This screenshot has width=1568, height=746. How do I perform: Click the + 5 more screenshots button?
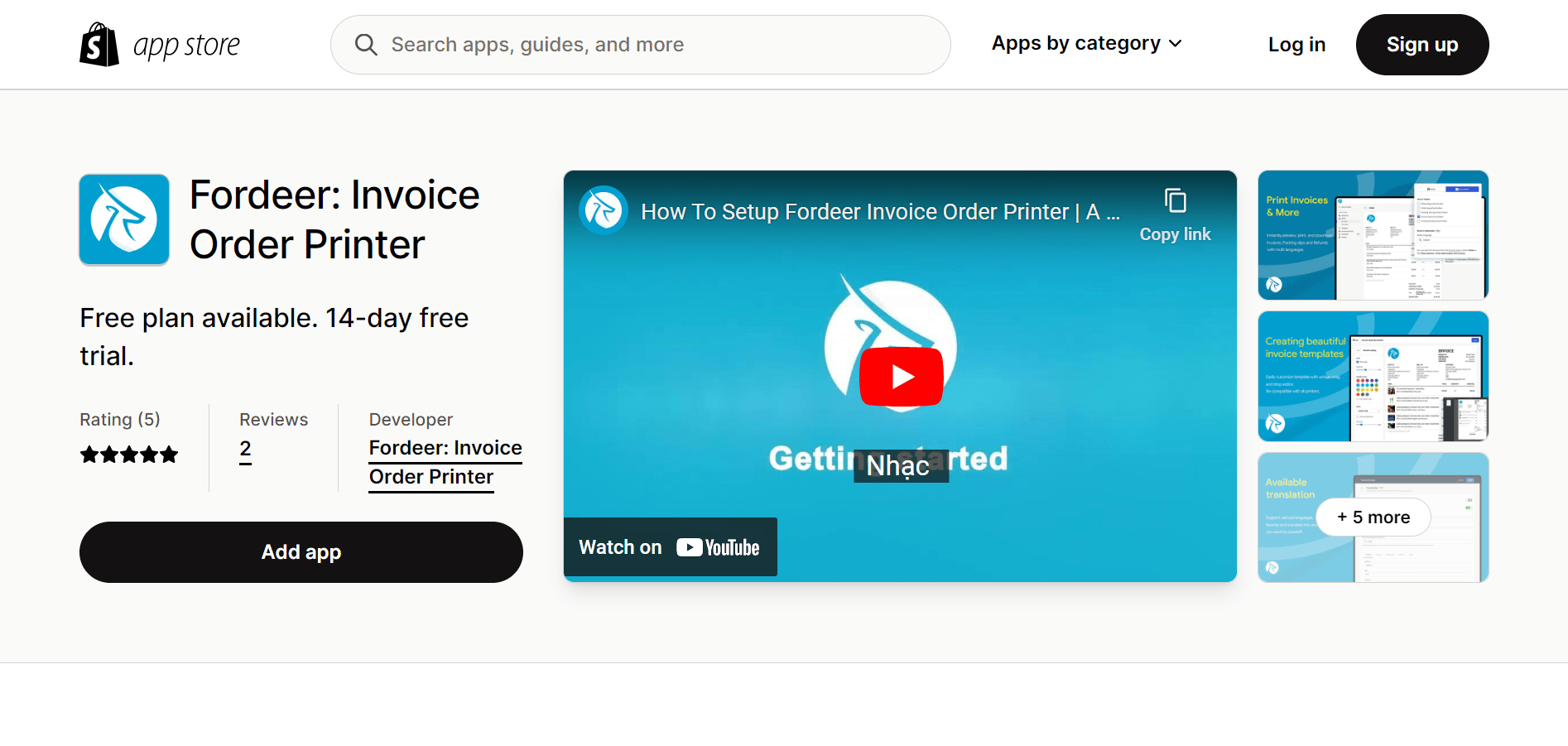coord(1373,517)
